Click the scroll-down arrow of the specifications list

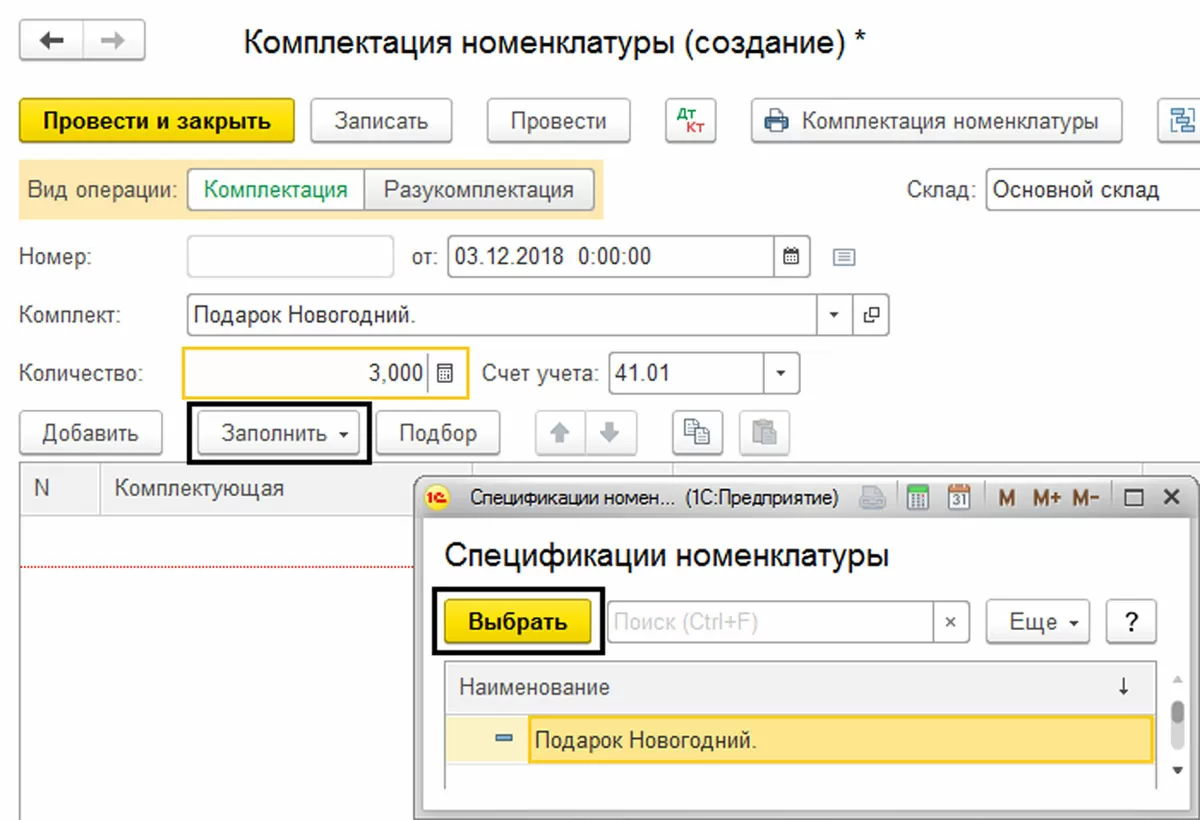pos(1178,769)
